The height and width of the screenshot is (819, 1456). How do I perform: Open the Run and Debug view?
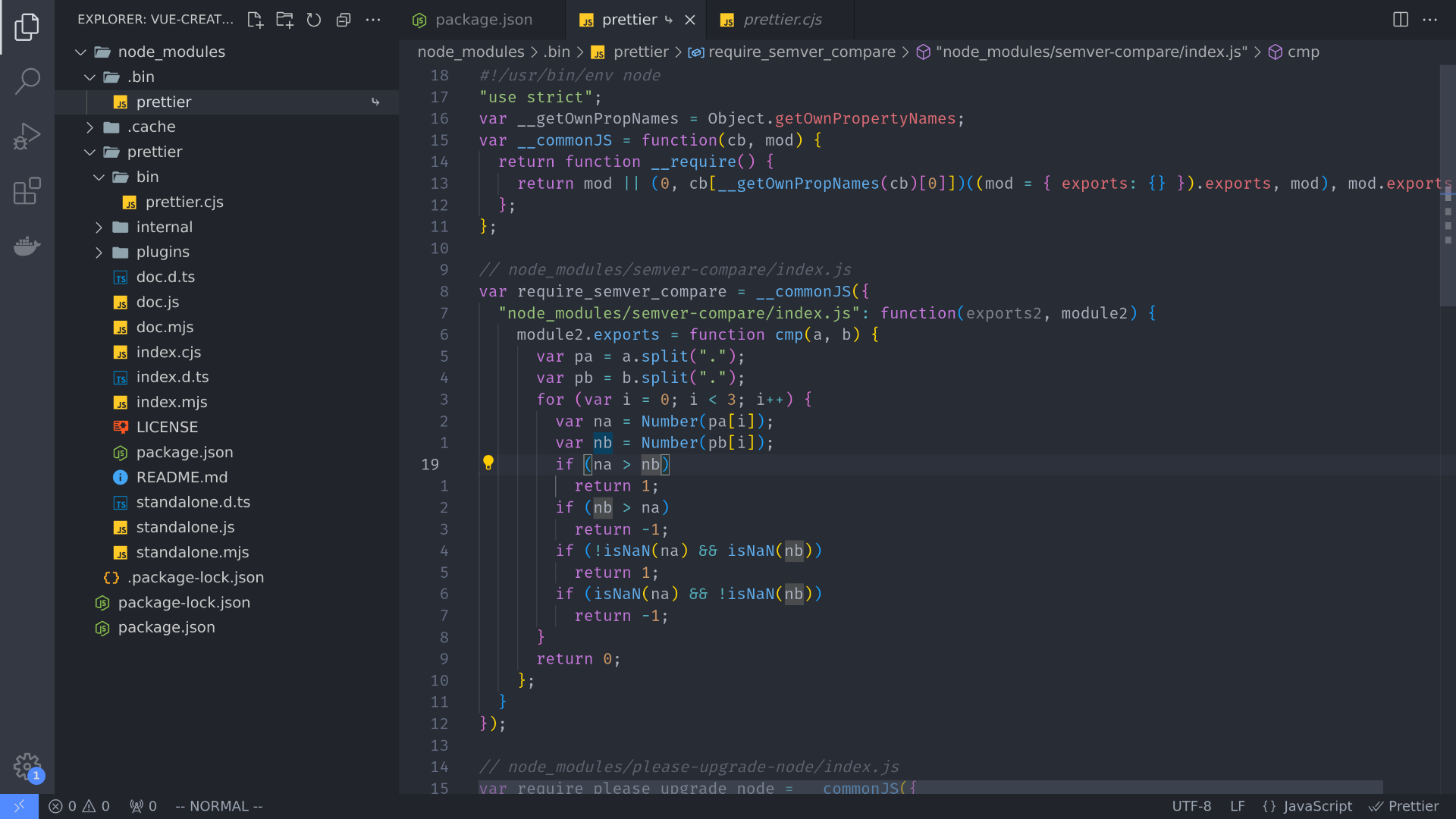[27, 136]
